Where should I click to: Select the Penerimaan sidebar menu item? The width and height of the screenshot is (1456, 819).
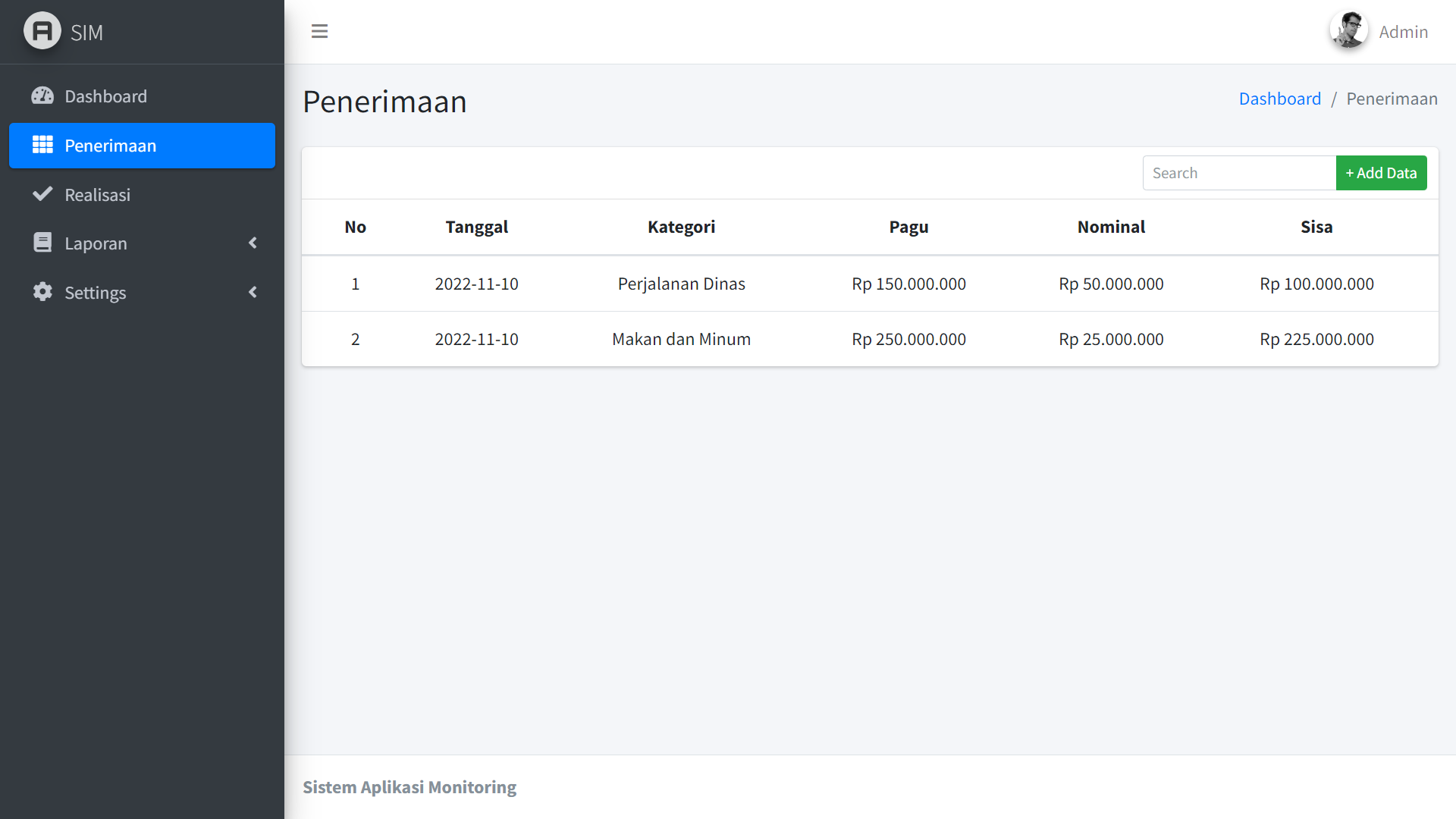(x=111, y=146)
